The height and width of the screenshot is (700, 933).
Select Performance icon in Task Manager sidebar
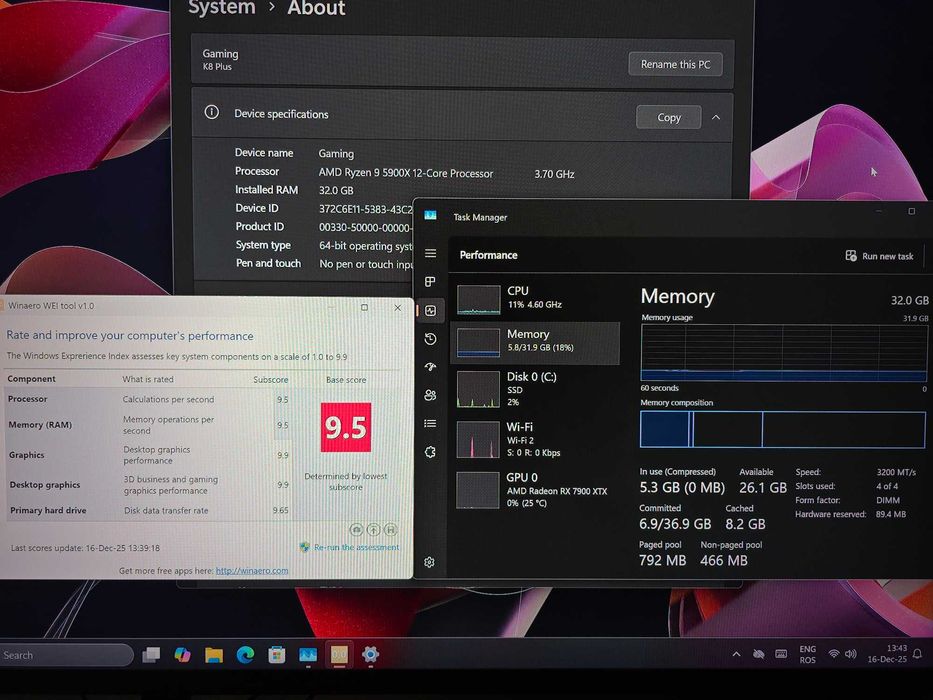click(x=430, y=311)
